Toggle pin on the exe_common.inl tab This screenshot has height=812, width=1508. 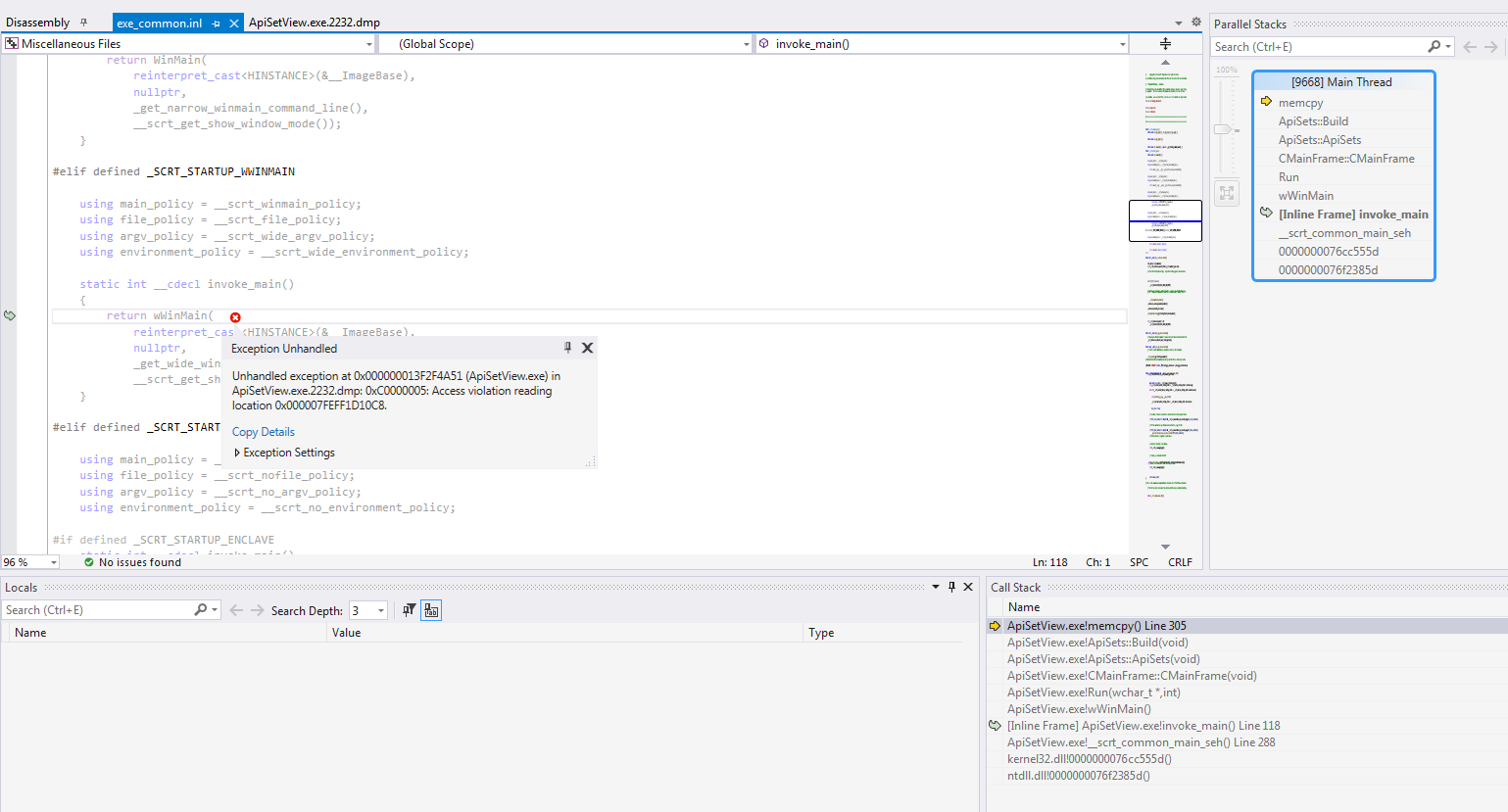pos(216,24)
